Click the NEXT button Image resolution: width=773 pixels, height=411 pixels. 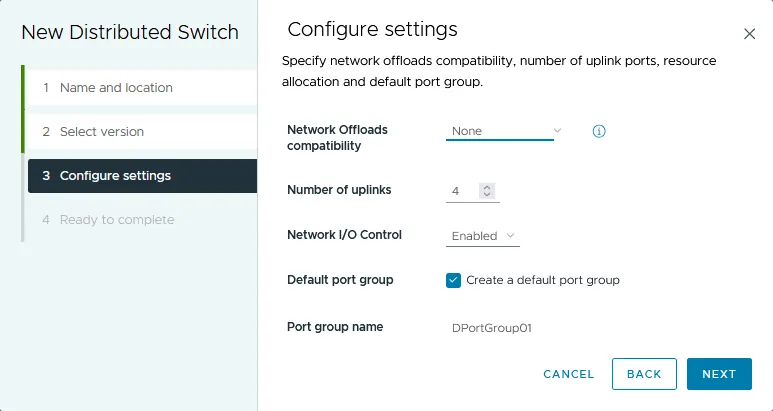click(x=719, y=374)
